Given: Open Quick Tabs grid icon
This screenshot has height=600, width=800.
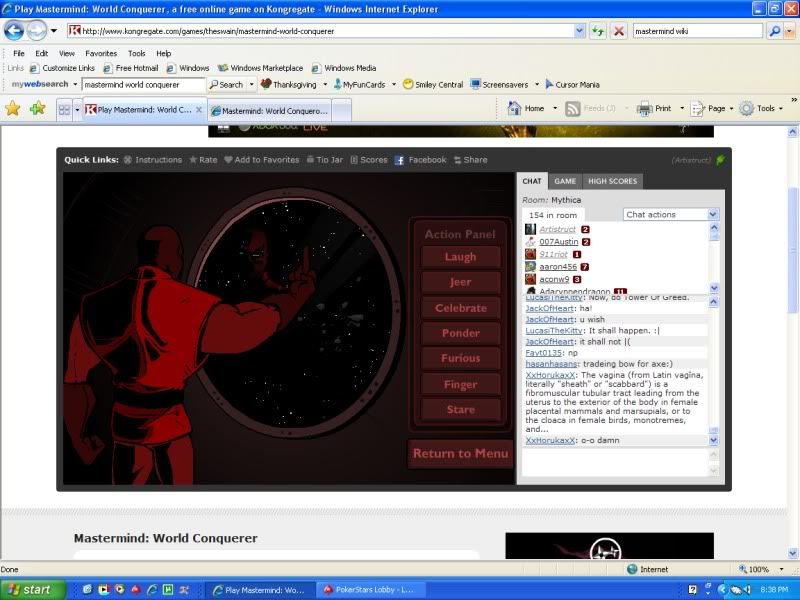Looking at the screenshot, I should click(64, 110).
